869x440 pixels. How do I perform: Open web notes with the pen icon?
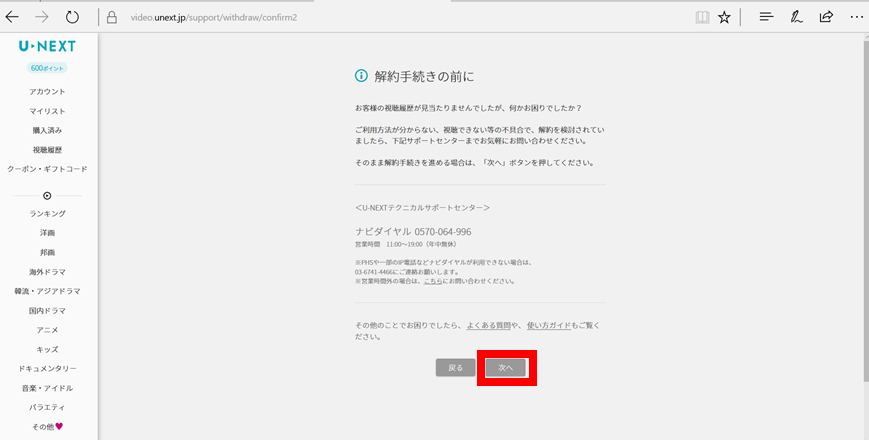796,17
